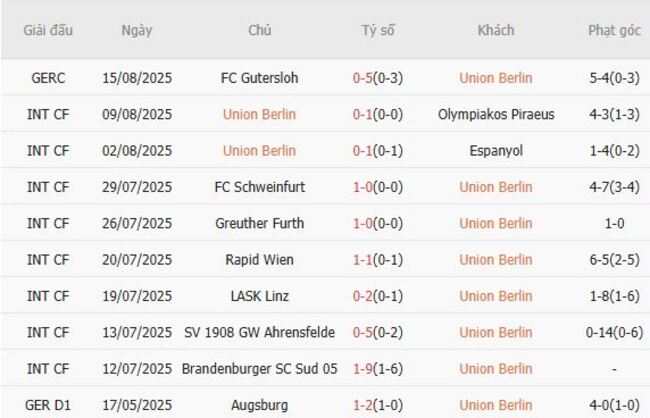This screenshot has height=418, width=650.
Task: Select the "Tỷ số" column header
Action: (x=378, y=30)
